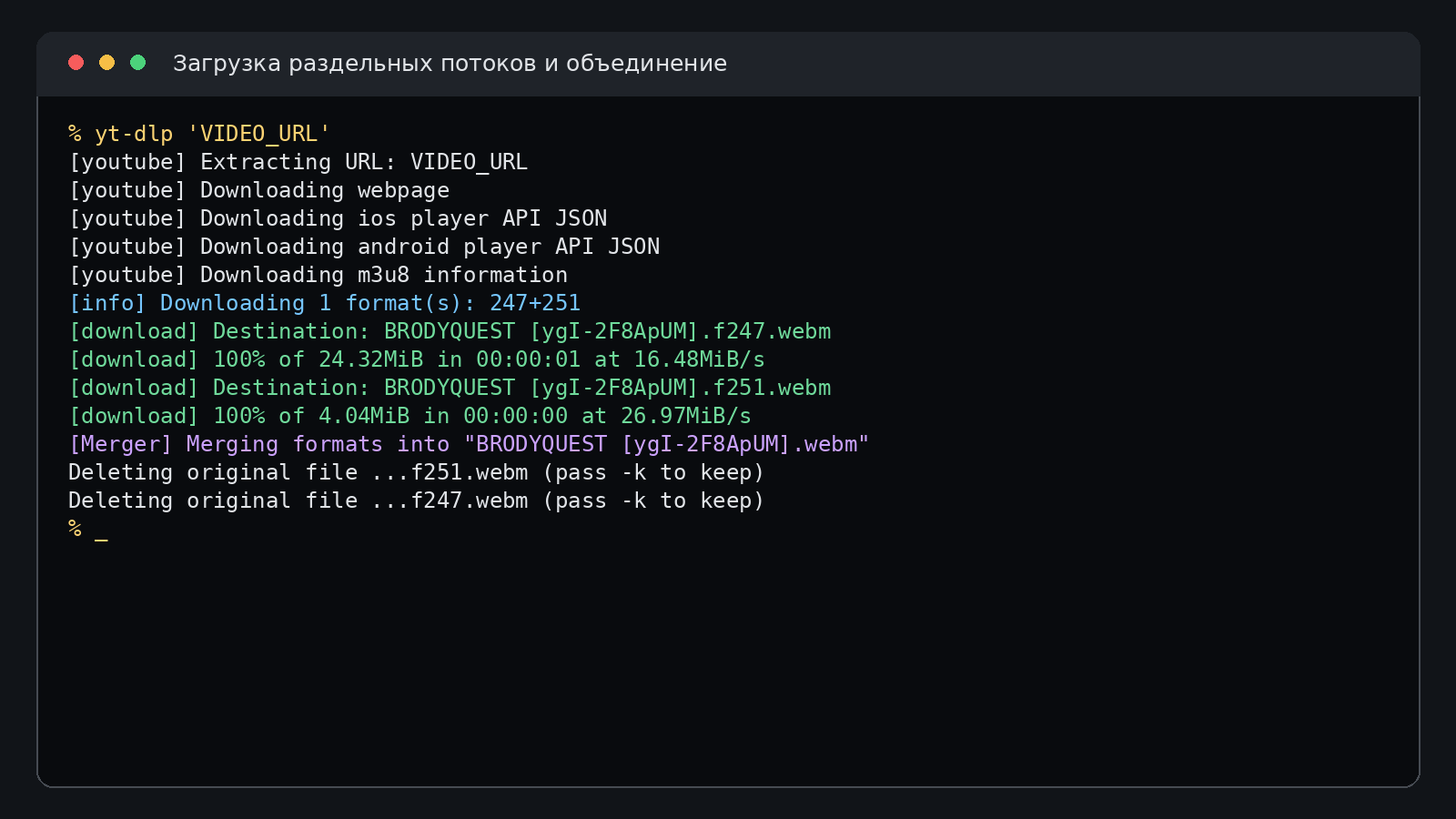Click the line '100% of 24.32MiB'
Viewport: 1456px width, 819px height.
pos(417,359)
